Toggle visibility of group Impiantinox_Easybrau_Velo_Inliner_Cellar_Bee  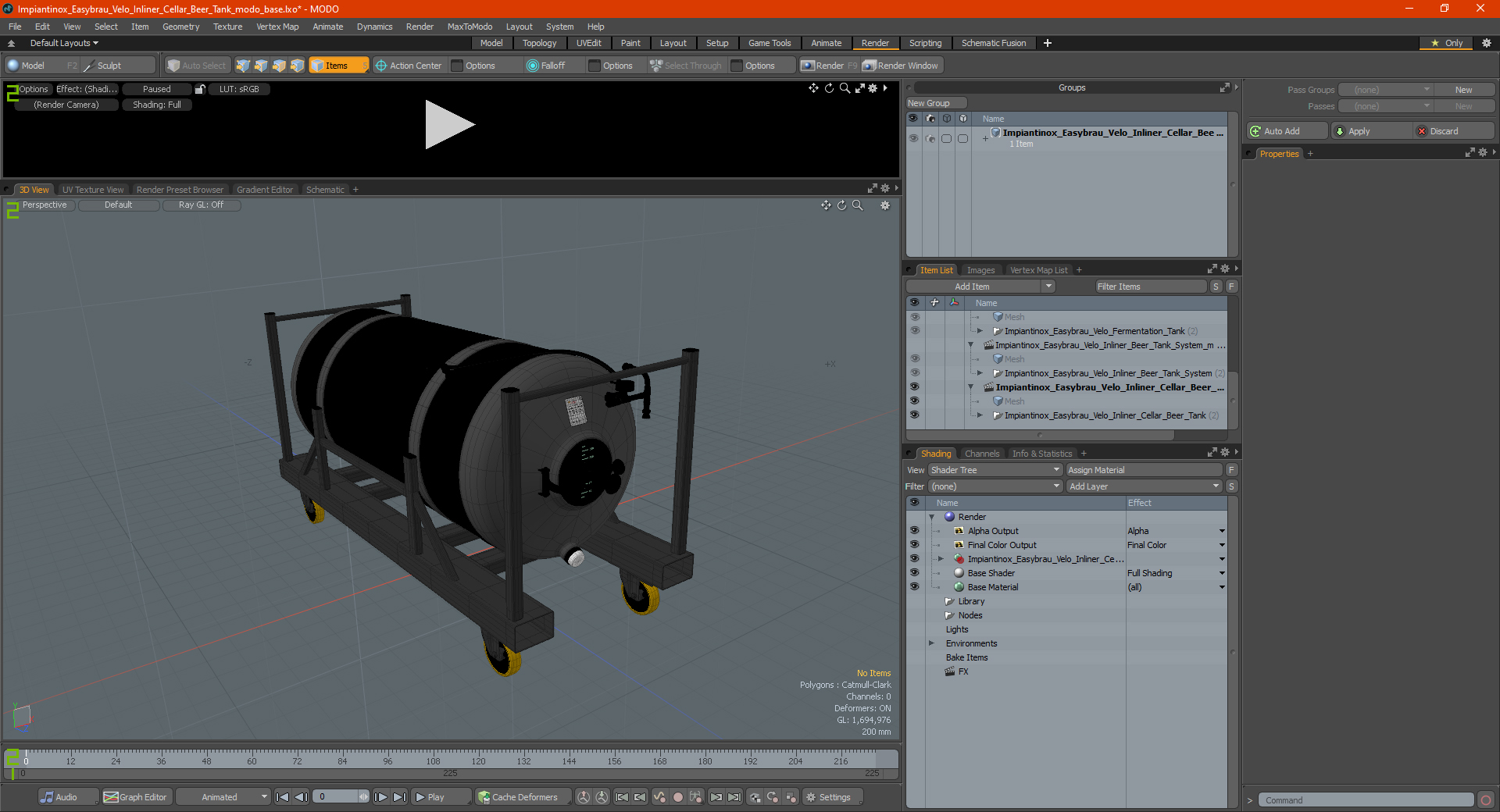913,138
